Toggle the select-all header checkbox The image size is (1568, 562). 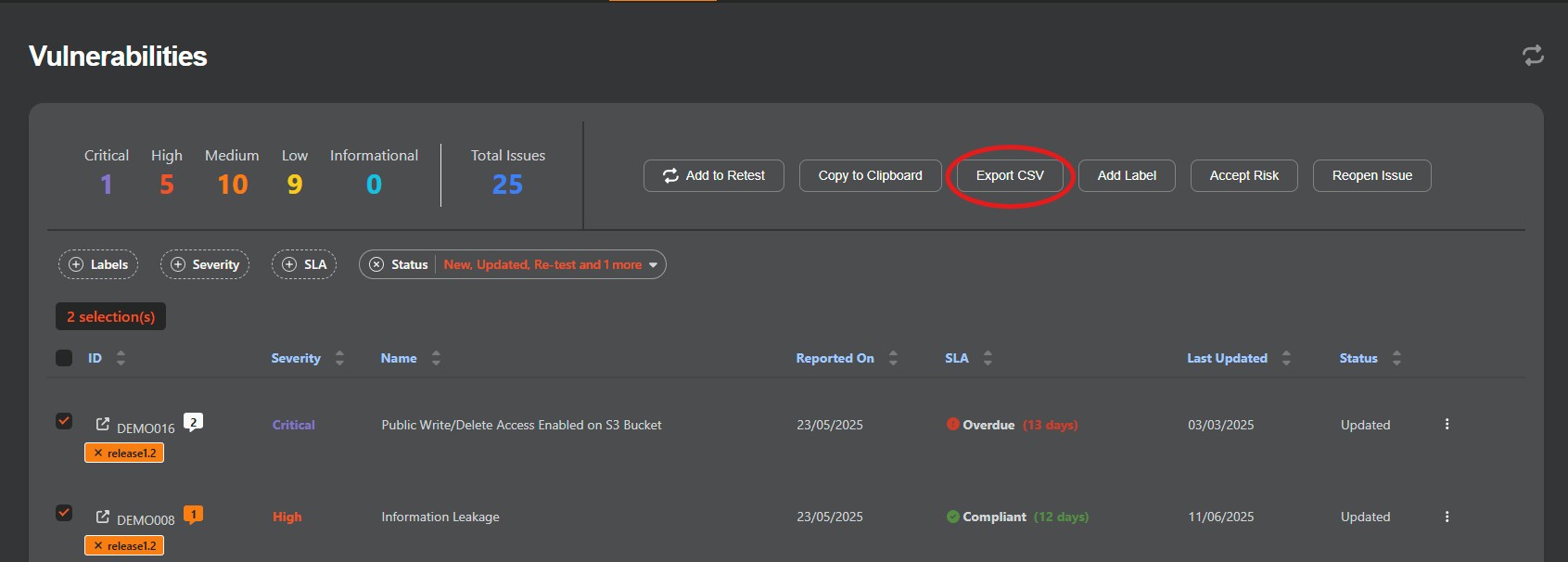tap(64, 358)
